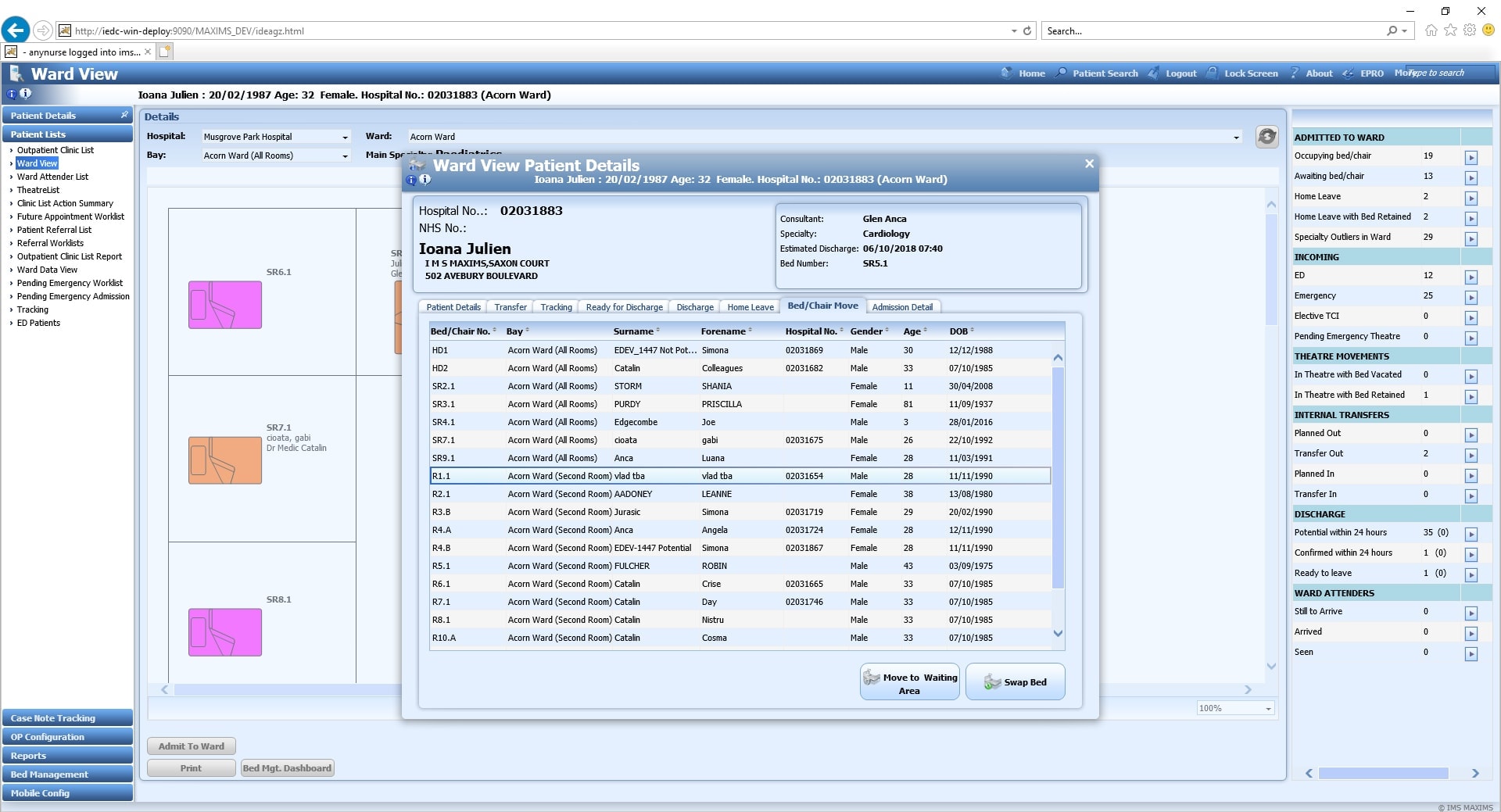Open the Ward dropdown arrow
The width and height of the screenshot is (1501, 812).
coord(1236,137)
